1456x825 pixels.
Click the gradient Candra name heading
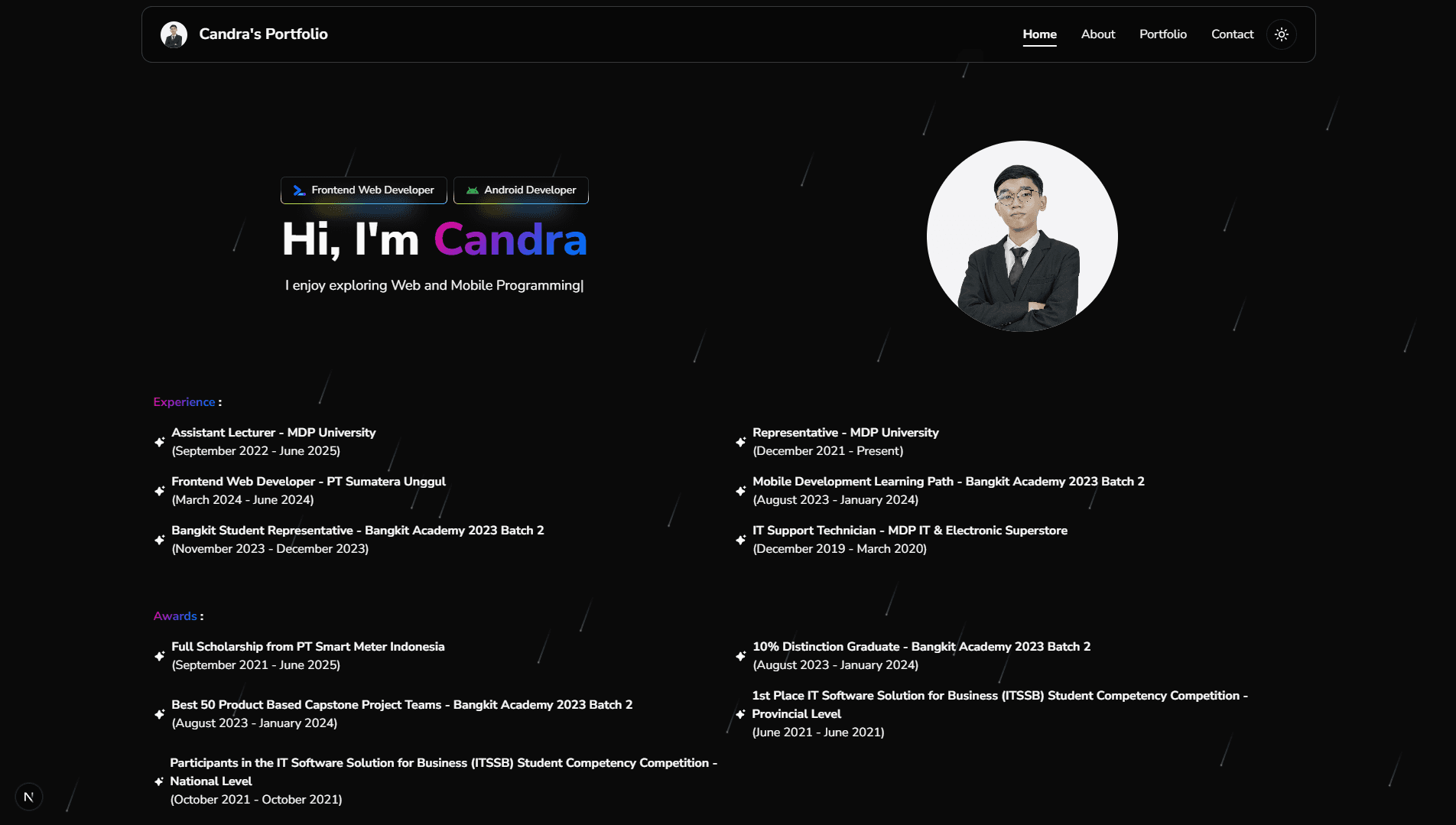pos(510,239)
